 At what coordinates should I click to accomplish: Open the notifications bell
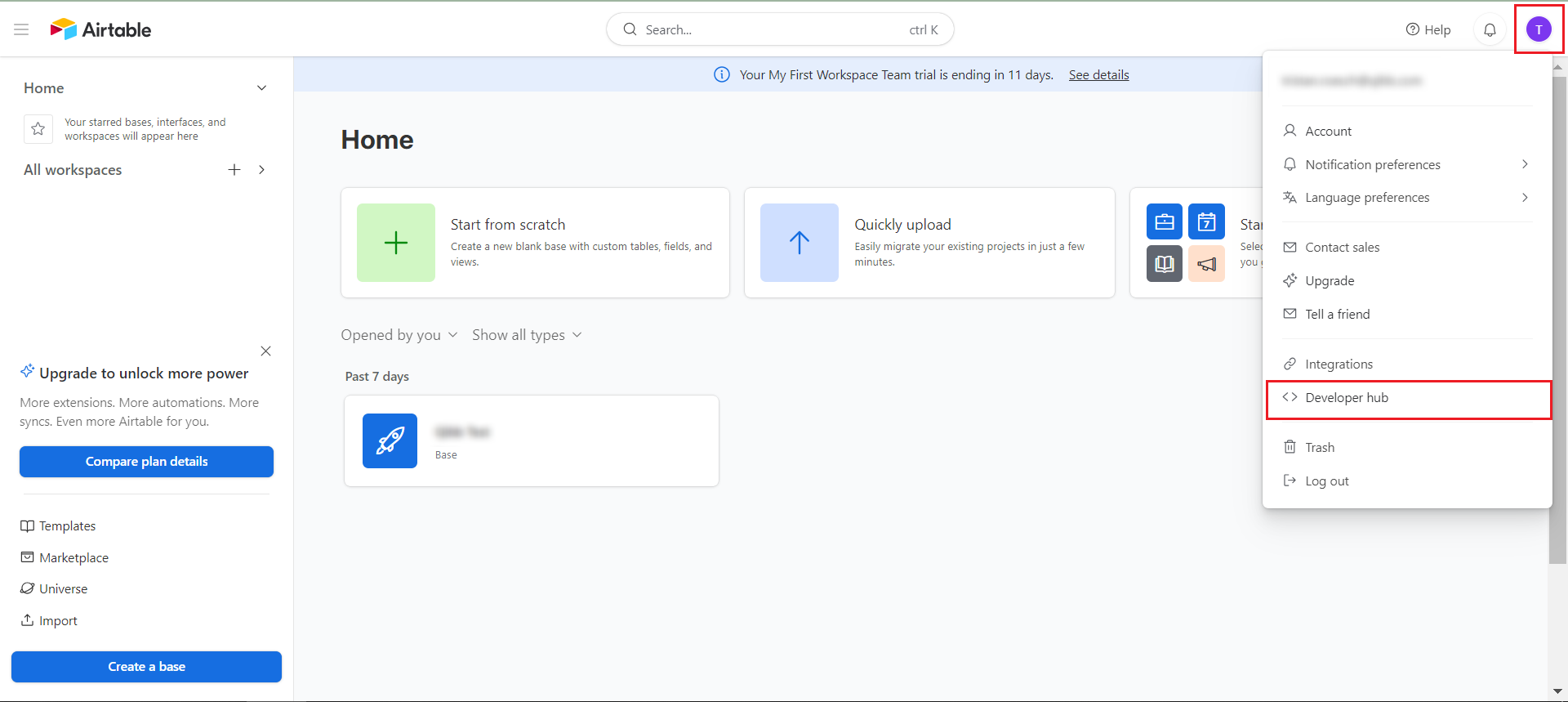coord(1490,29)
